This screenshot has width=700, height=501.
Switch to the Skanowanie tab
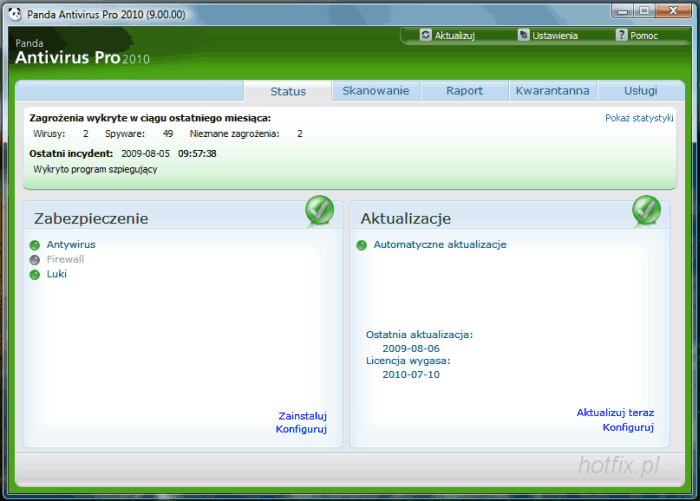375,91
